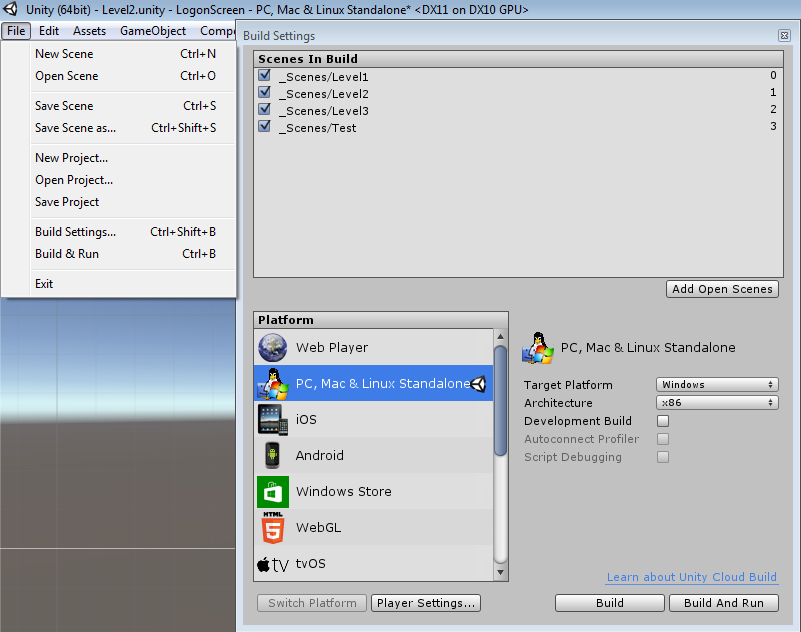Open the Edit menu

48,30
